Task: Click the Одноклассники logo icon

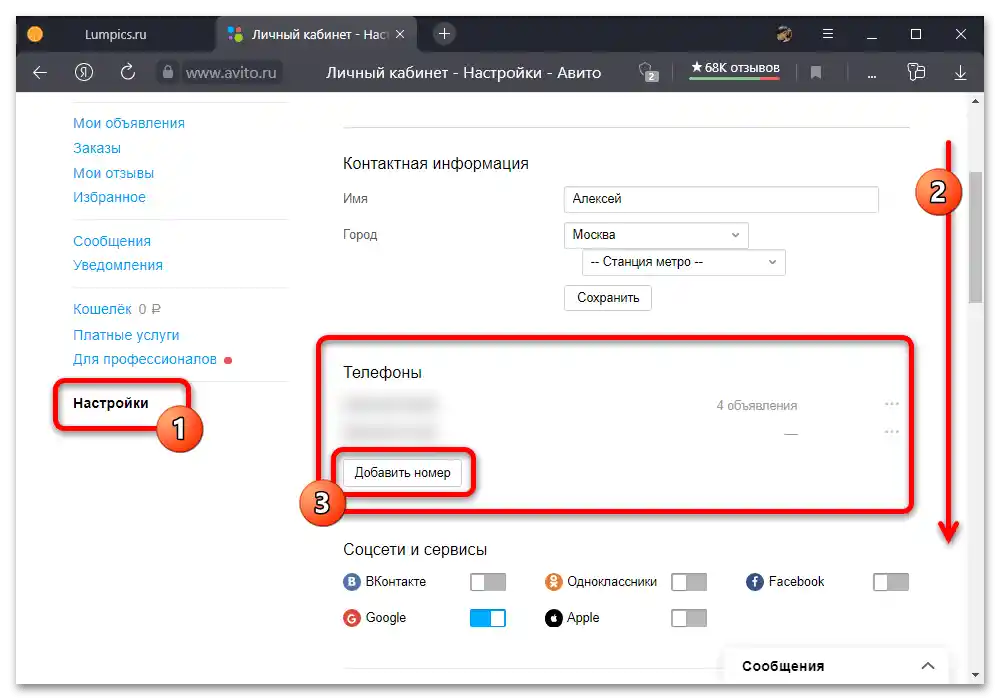Action: (553, 581)
